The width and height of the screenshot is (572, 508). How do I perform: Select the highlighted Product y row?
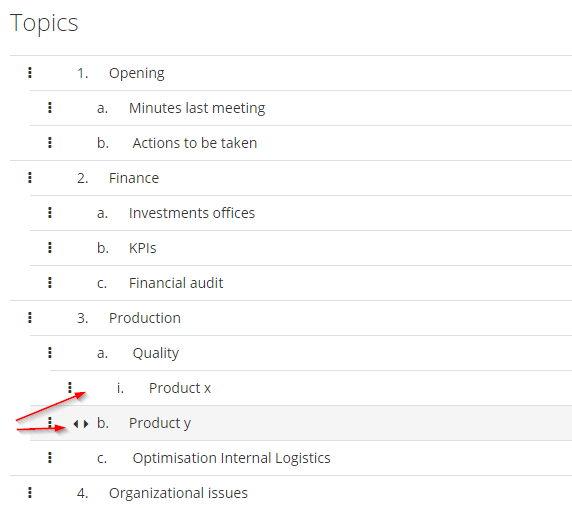point(301,423)
